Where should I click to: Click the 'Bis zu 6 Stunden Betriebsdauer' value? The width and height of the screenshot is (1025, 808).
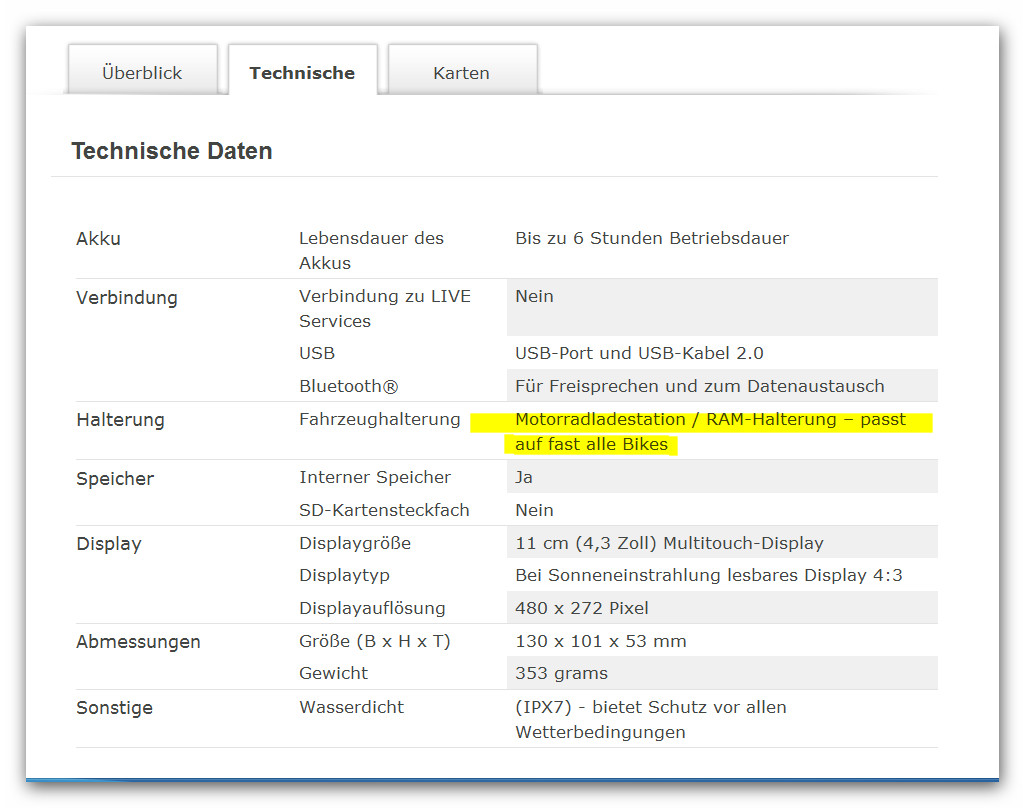click(x=652, y=238)
